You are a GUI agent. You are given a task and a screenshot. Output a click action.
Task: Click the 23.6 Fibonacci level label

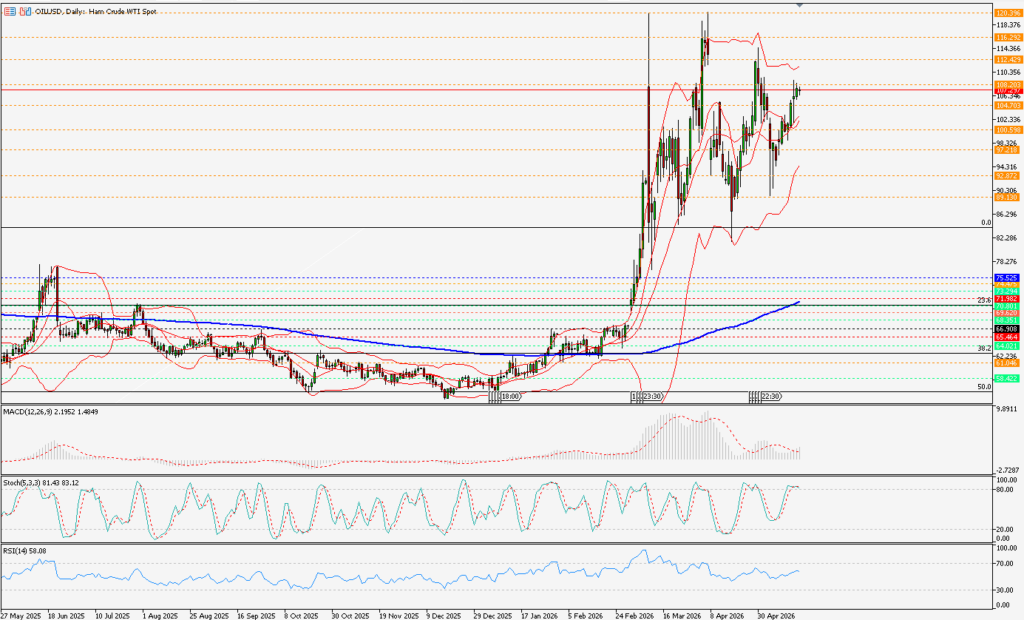click(x=984, y=300)
